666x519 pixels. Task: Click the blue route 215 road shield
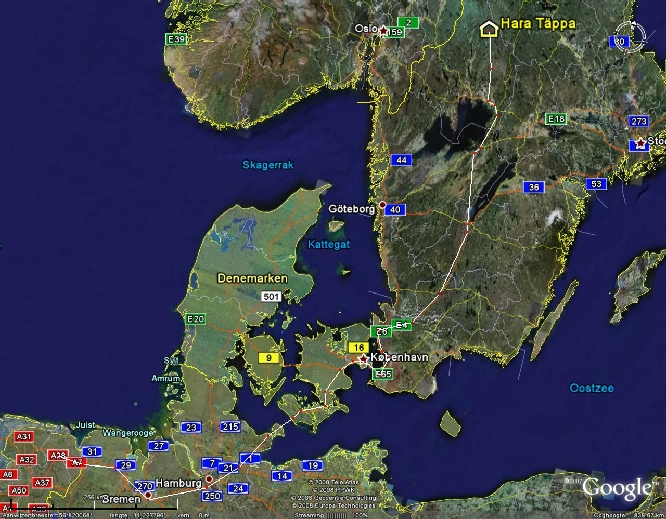(x=231, y=427)
